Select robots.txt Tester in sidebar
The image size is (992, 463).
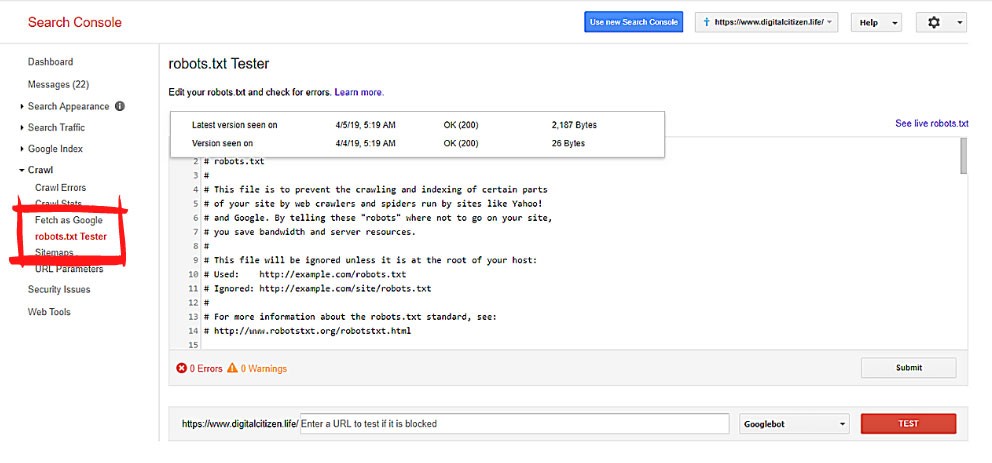pos(71,237)
